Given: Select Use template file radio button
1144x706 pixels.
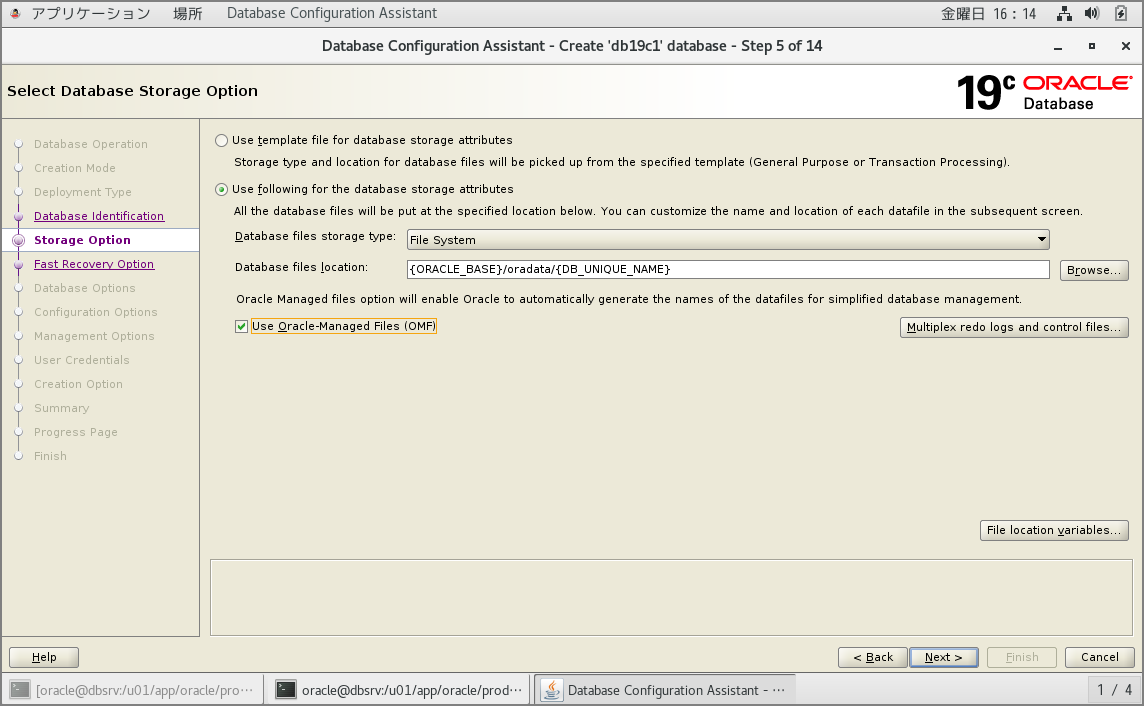Looking at the screenshot, I should (221, 141).
